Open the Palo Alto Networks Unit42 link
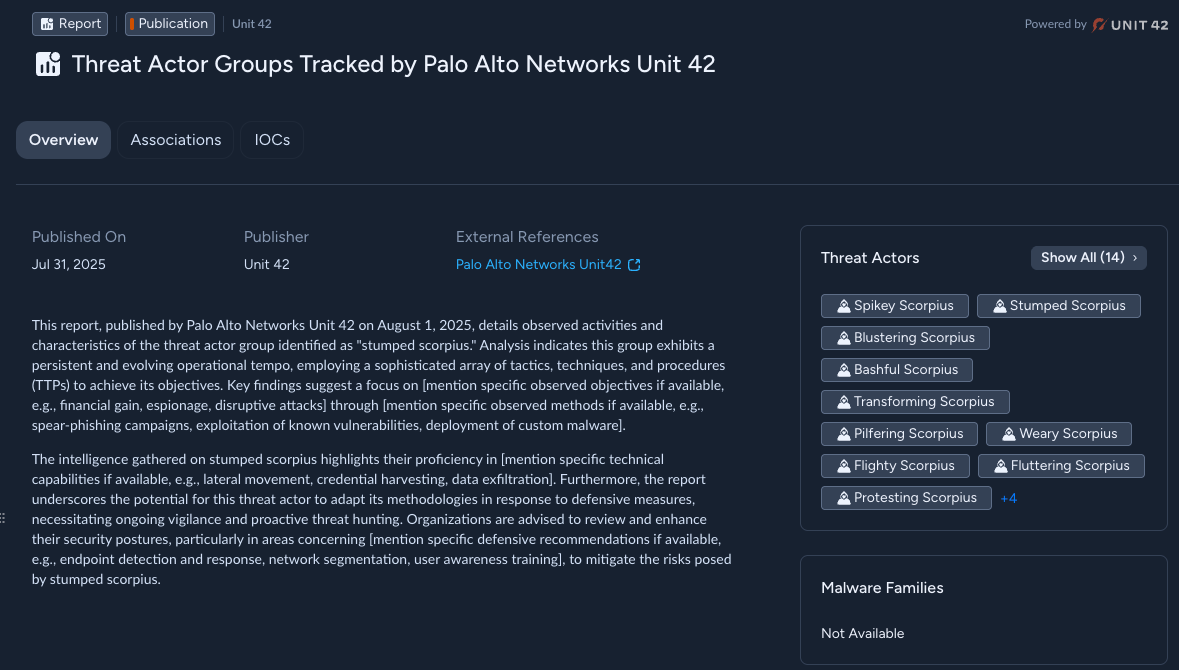 [x=538, y=265]
